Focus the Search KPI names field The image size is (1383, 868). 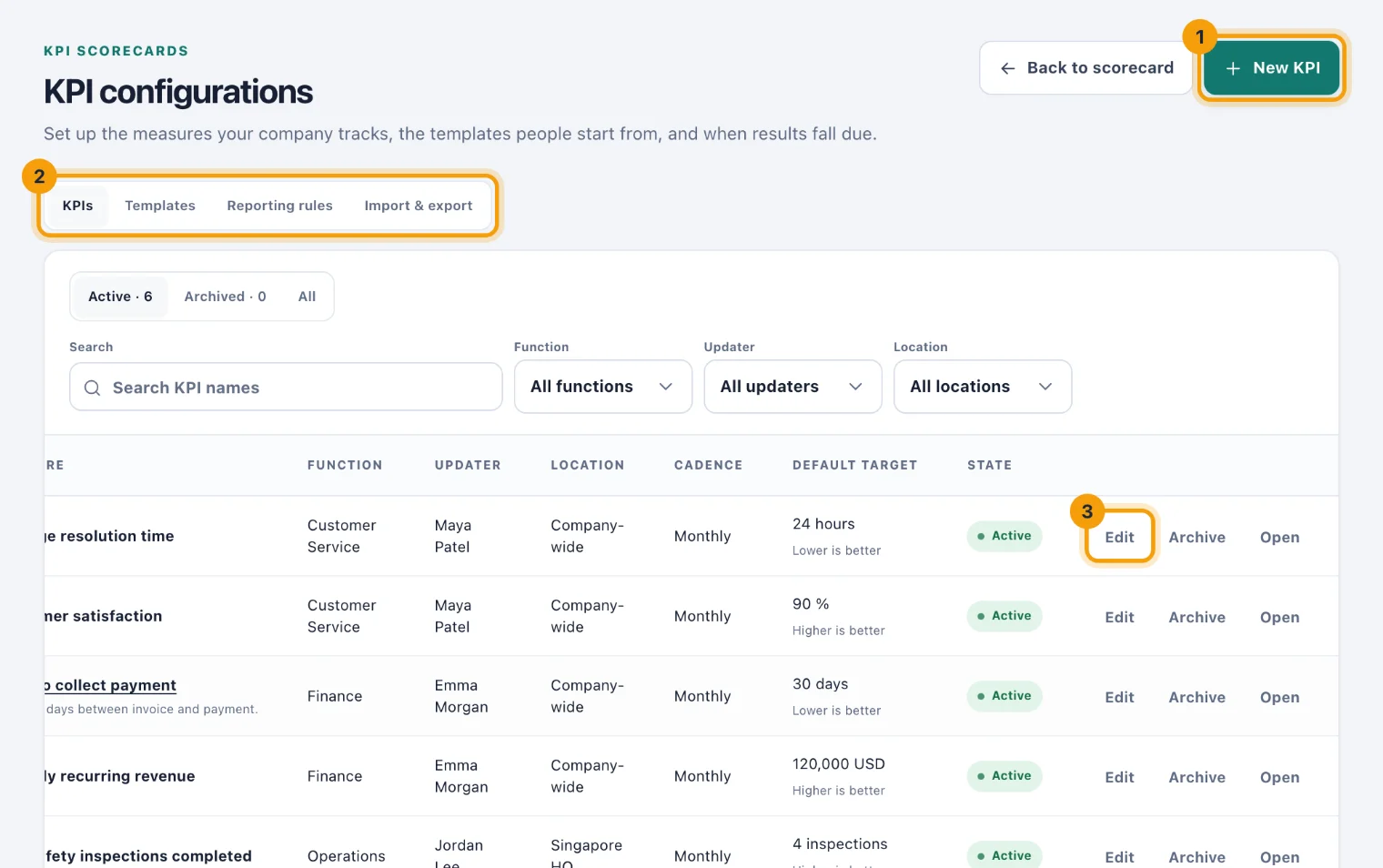tap(286, 388)
